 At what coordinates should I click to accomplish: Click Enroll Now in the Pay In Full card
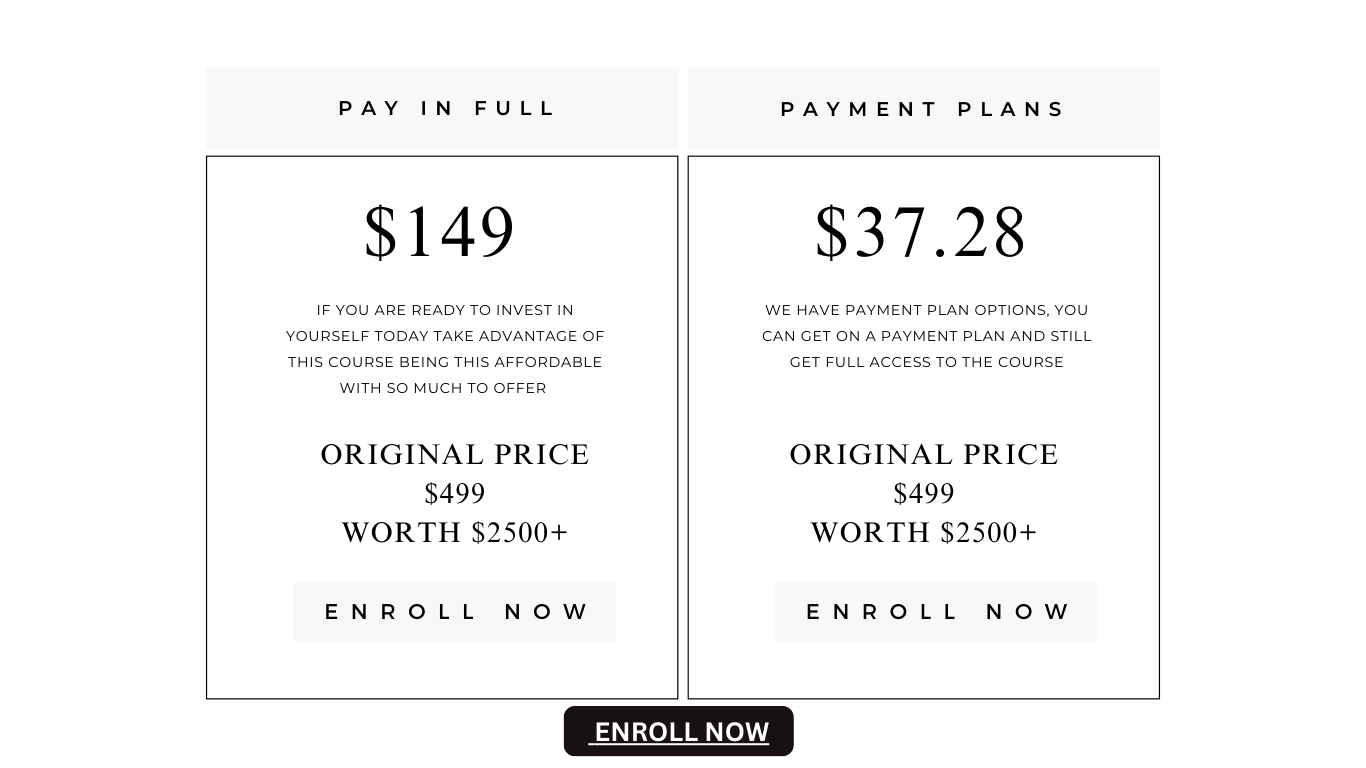point(455,612)
